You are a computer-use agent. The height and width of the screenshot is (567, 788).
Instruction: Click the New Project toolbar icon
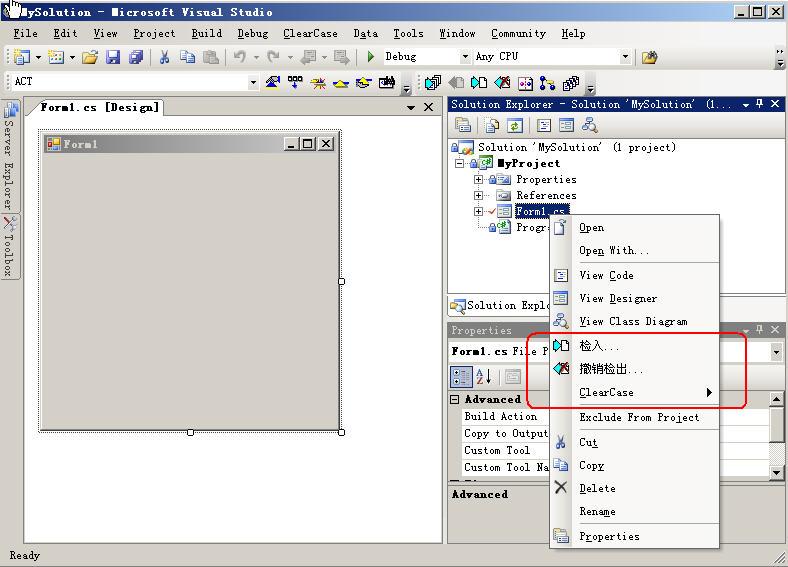[x=21, y=57]
